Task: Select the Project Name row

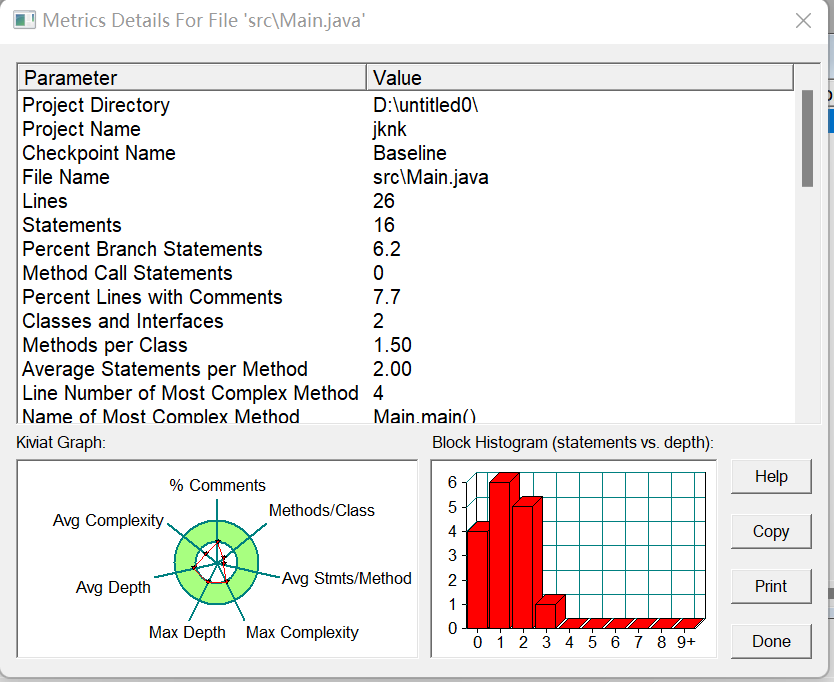Action: coord(408,129)
